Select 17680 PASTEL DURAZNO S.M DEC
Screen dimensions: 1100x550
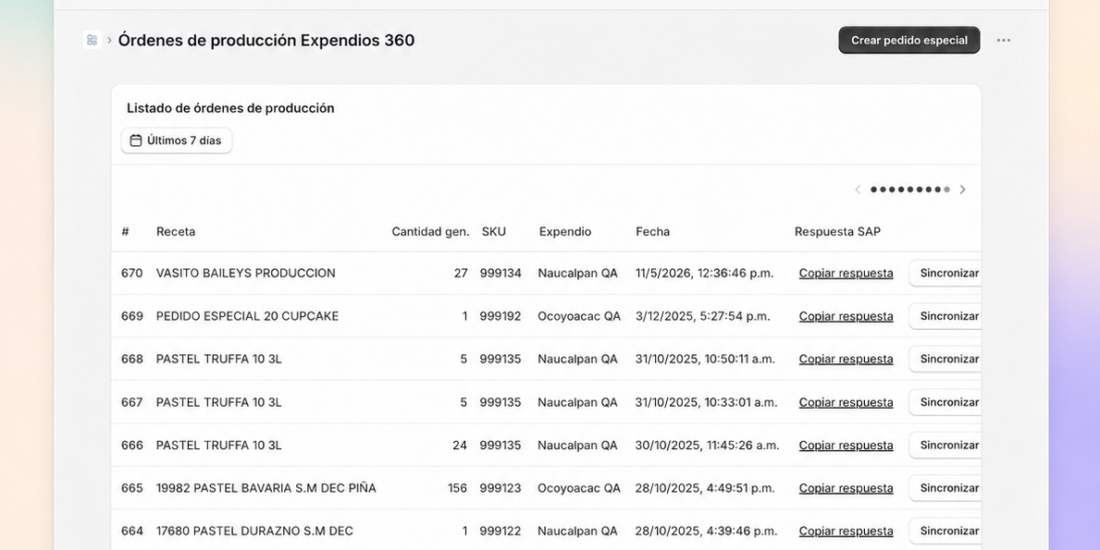tap(254, 531)
